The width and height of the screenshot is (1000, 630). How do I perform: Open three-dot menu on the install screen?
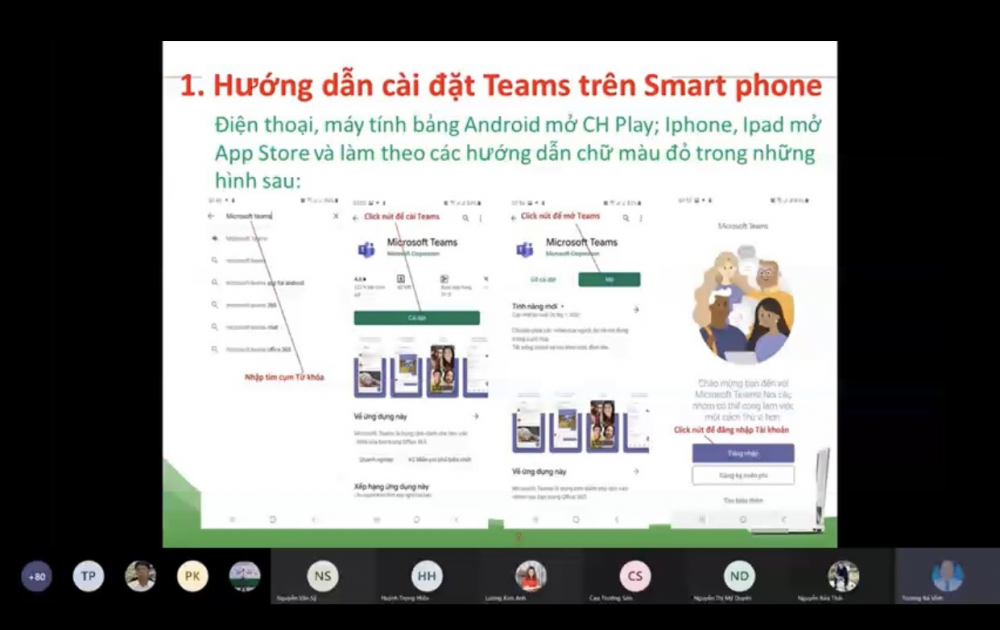[480, 217]
